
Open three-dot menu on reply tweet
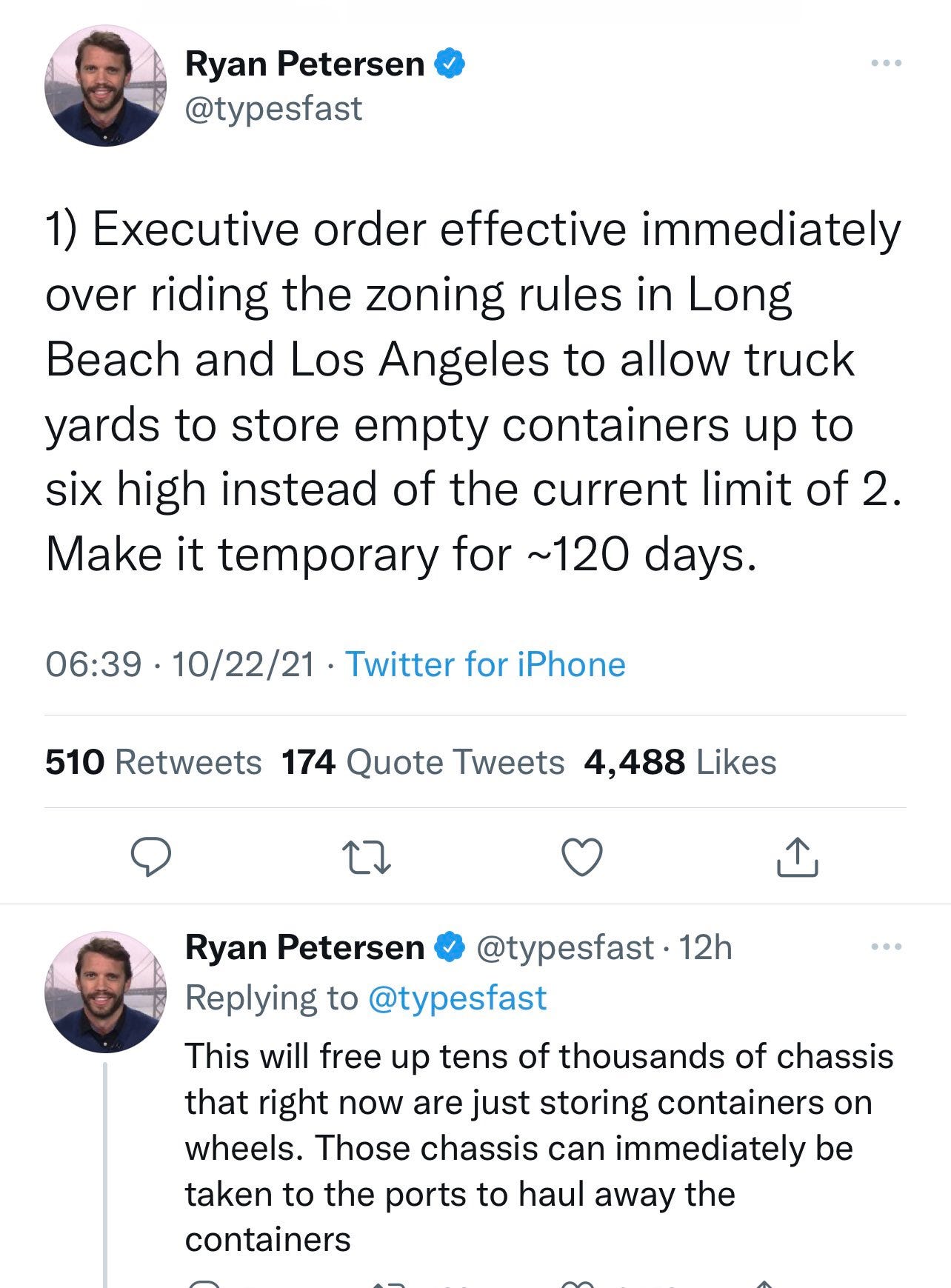tap(887, 947)
